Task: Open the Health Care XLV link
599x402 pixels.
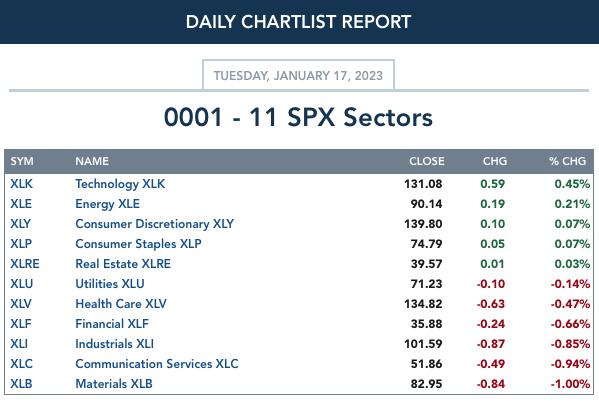Action: [x=121, y=304]
